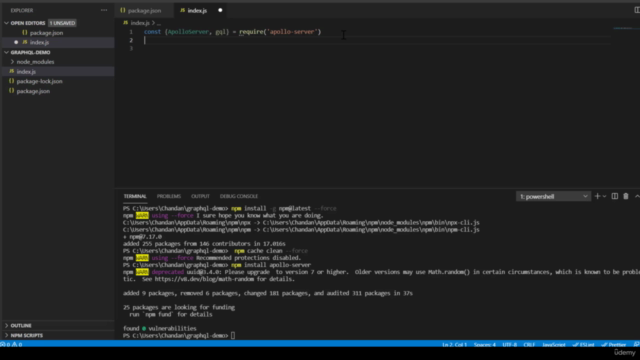Kill terminal with trash icon
This screenshot has width=640, height=360.
pyautogui.click(x=626, y=196)
